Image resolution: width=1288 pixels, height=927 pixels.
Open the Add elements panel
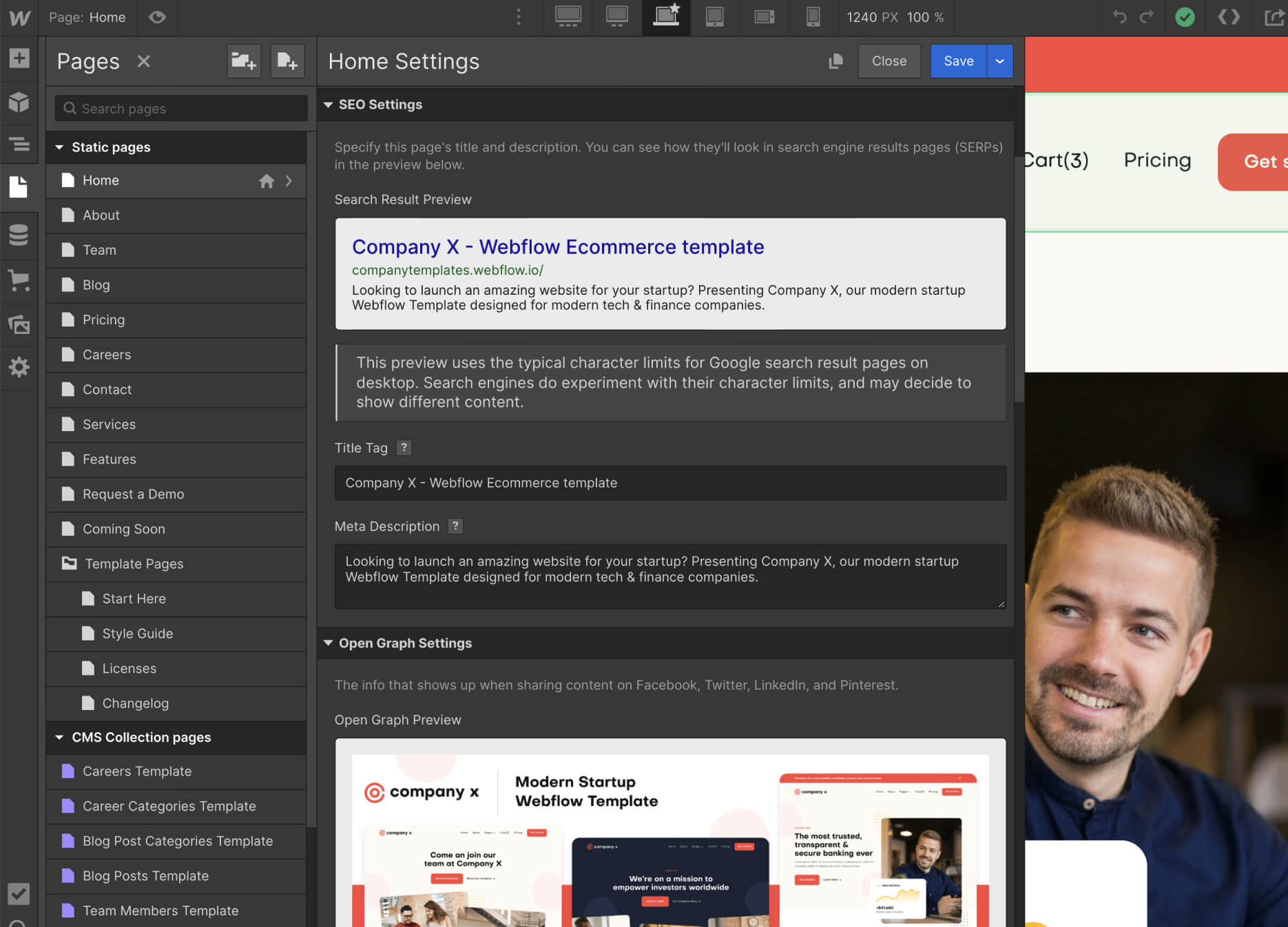coord(19,58)
